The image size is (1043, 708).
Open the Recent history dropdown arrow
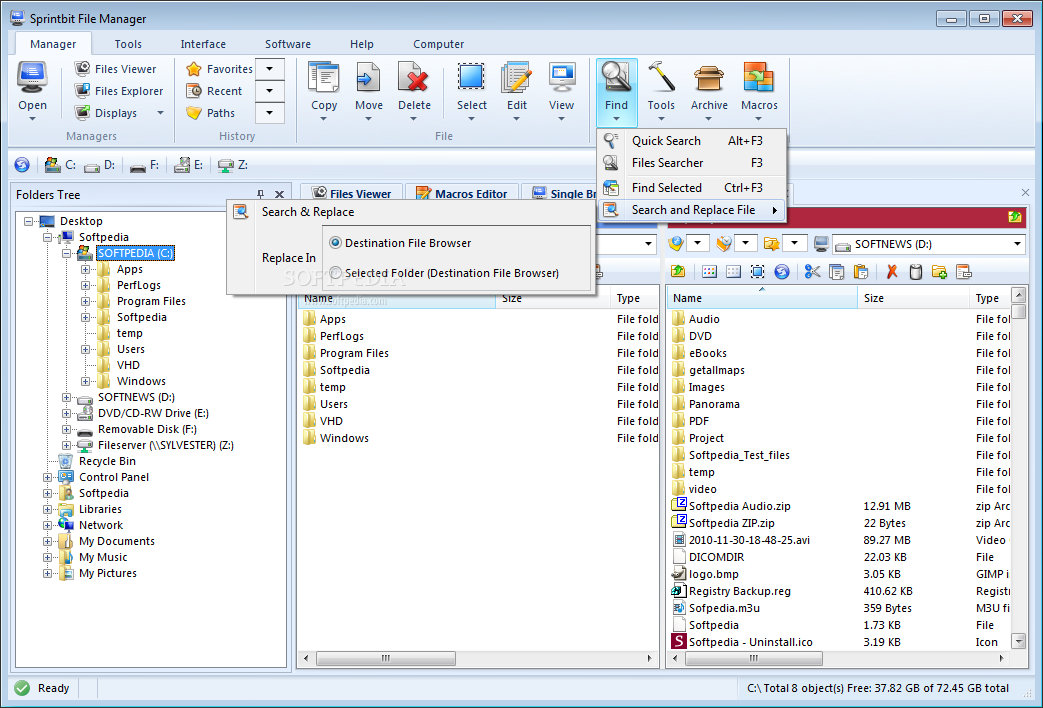pyautogui.click(x=269, y=90)
